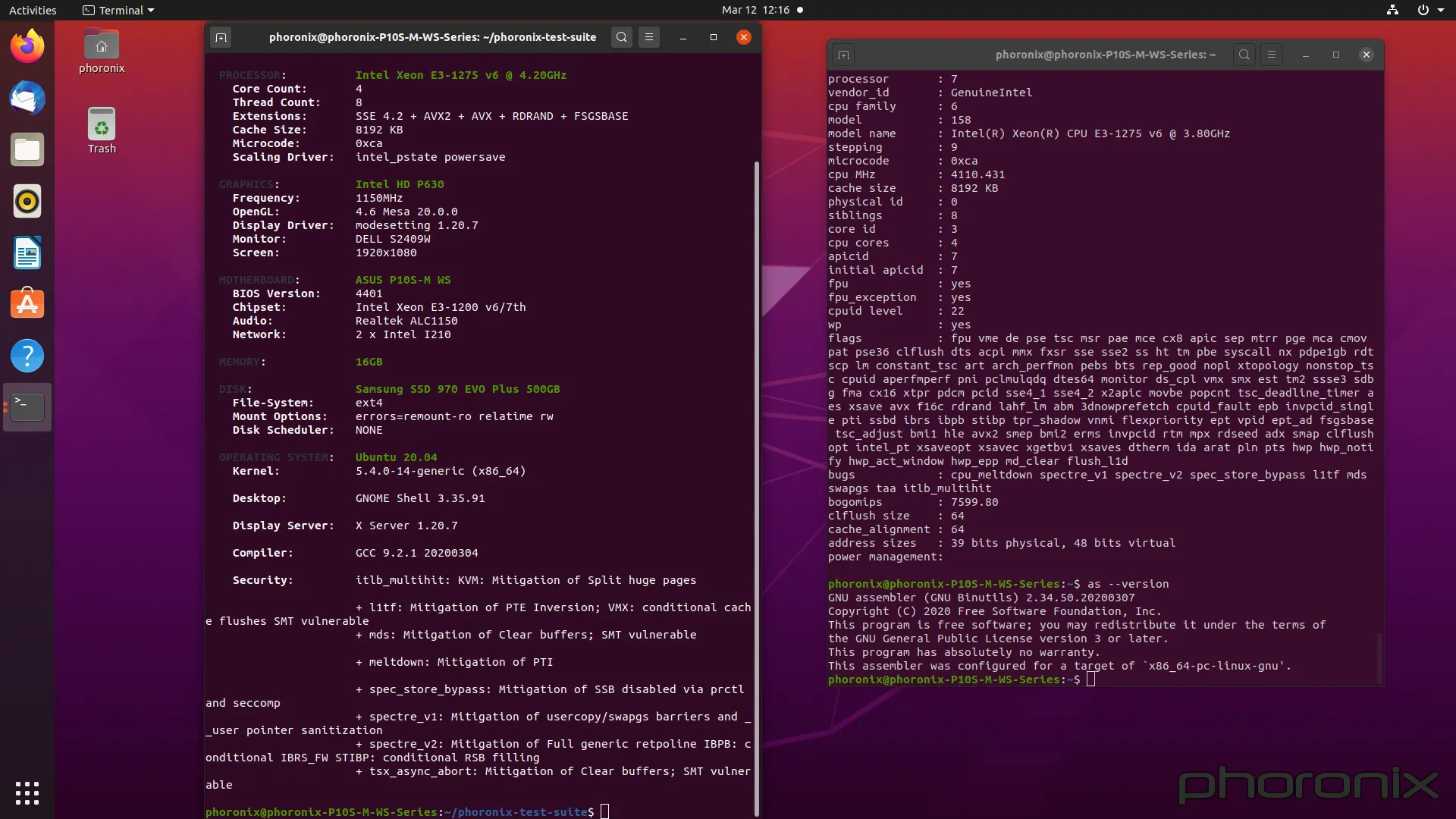Click 'modesetting 1.20.7' display driver value

click(x=416, y=225)
